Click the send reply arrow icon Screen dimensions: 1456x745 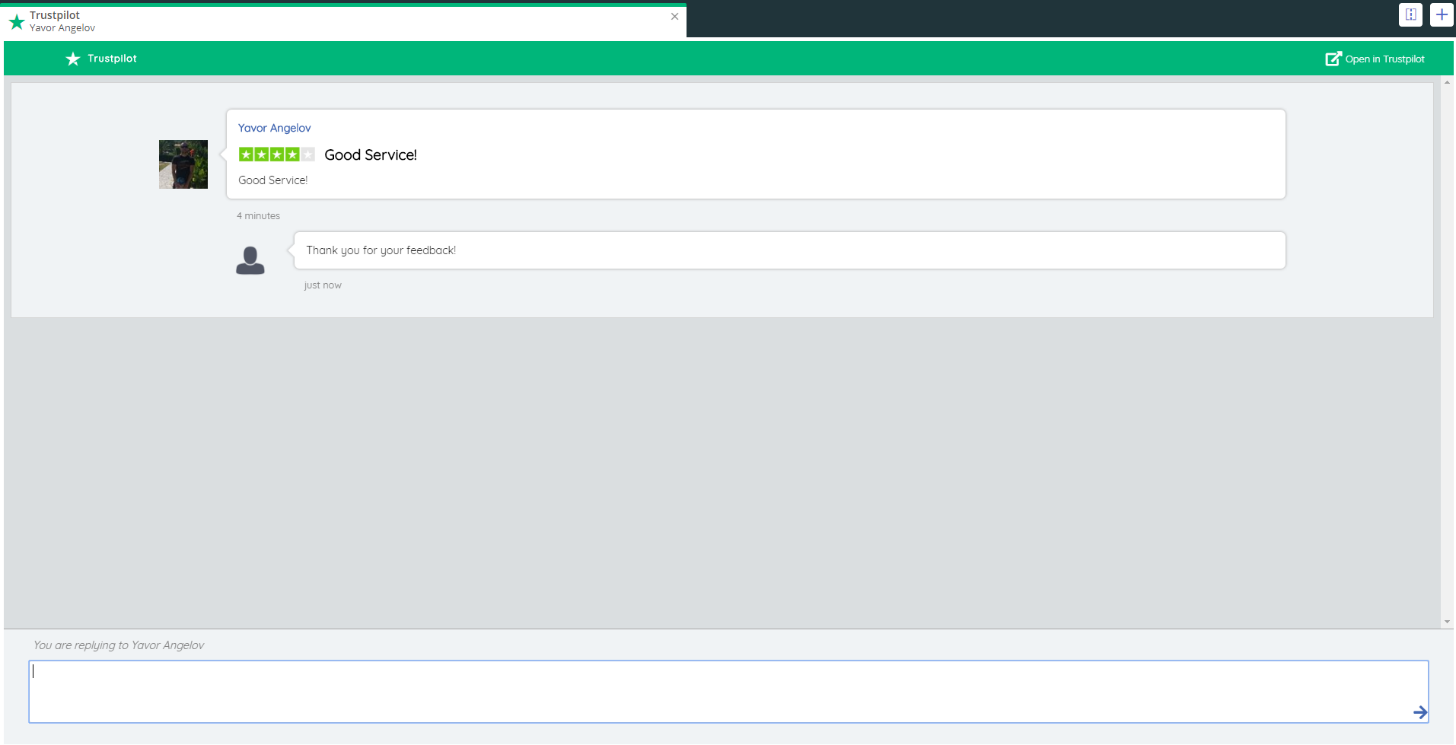pyautogui.click(x=1419, y=712)
